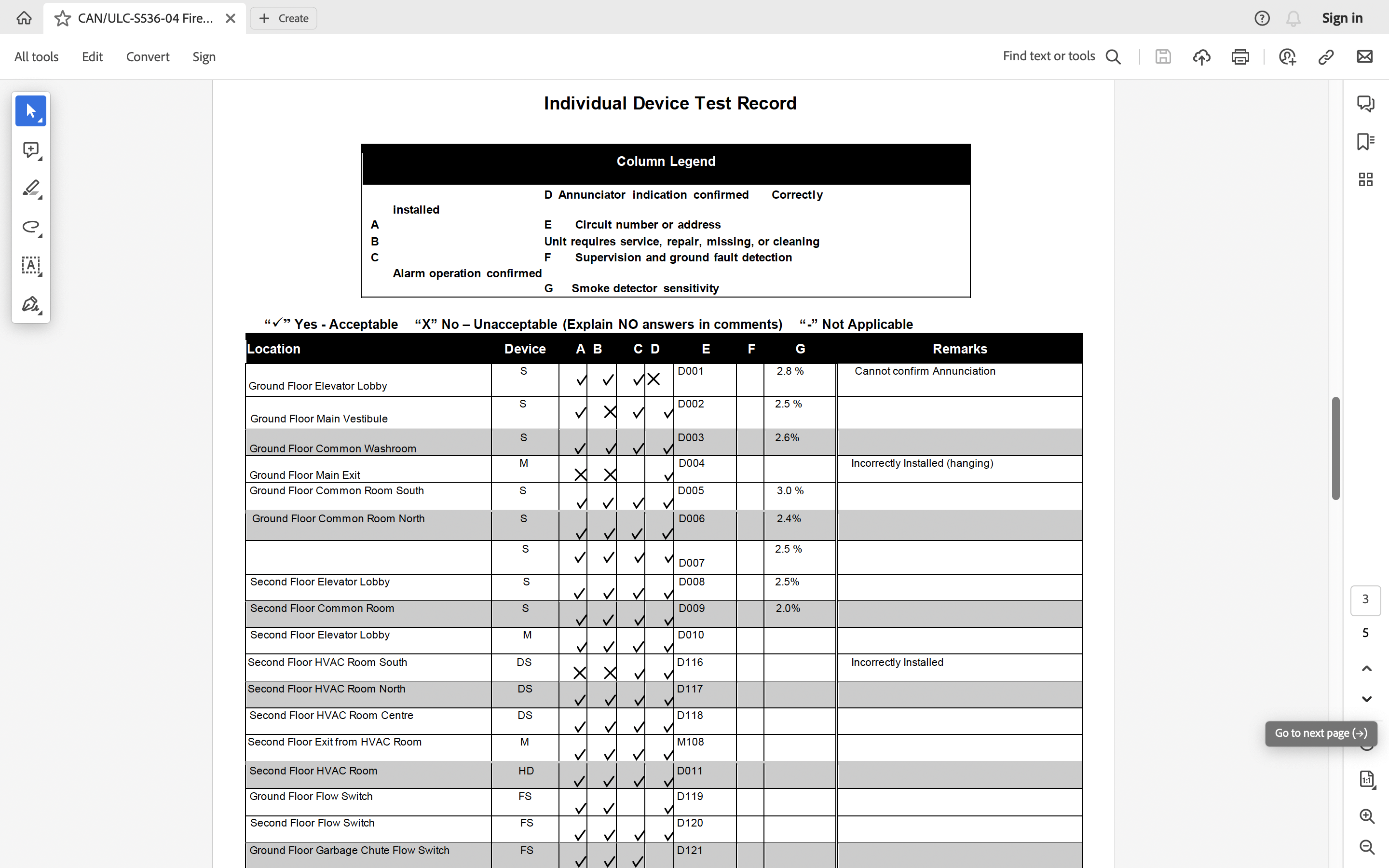Click the vertical document scrollbar thumb

point(1335,448)
